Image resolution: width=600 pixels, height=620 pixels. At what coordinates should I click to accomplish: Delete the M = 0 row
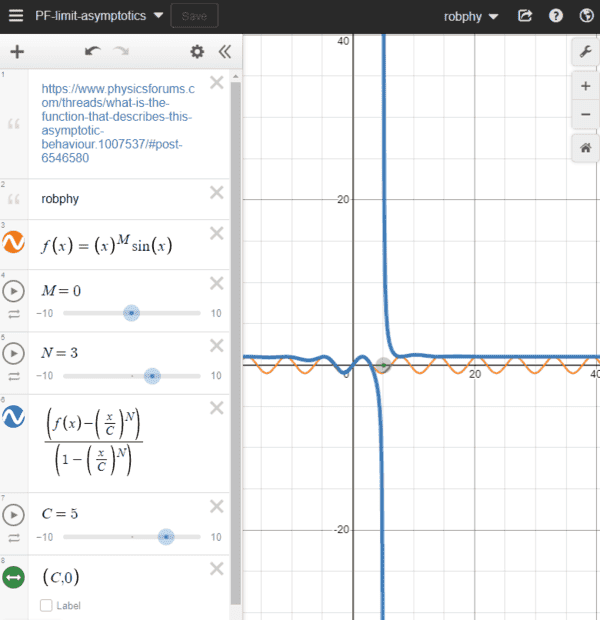click(x=217, y=284)
